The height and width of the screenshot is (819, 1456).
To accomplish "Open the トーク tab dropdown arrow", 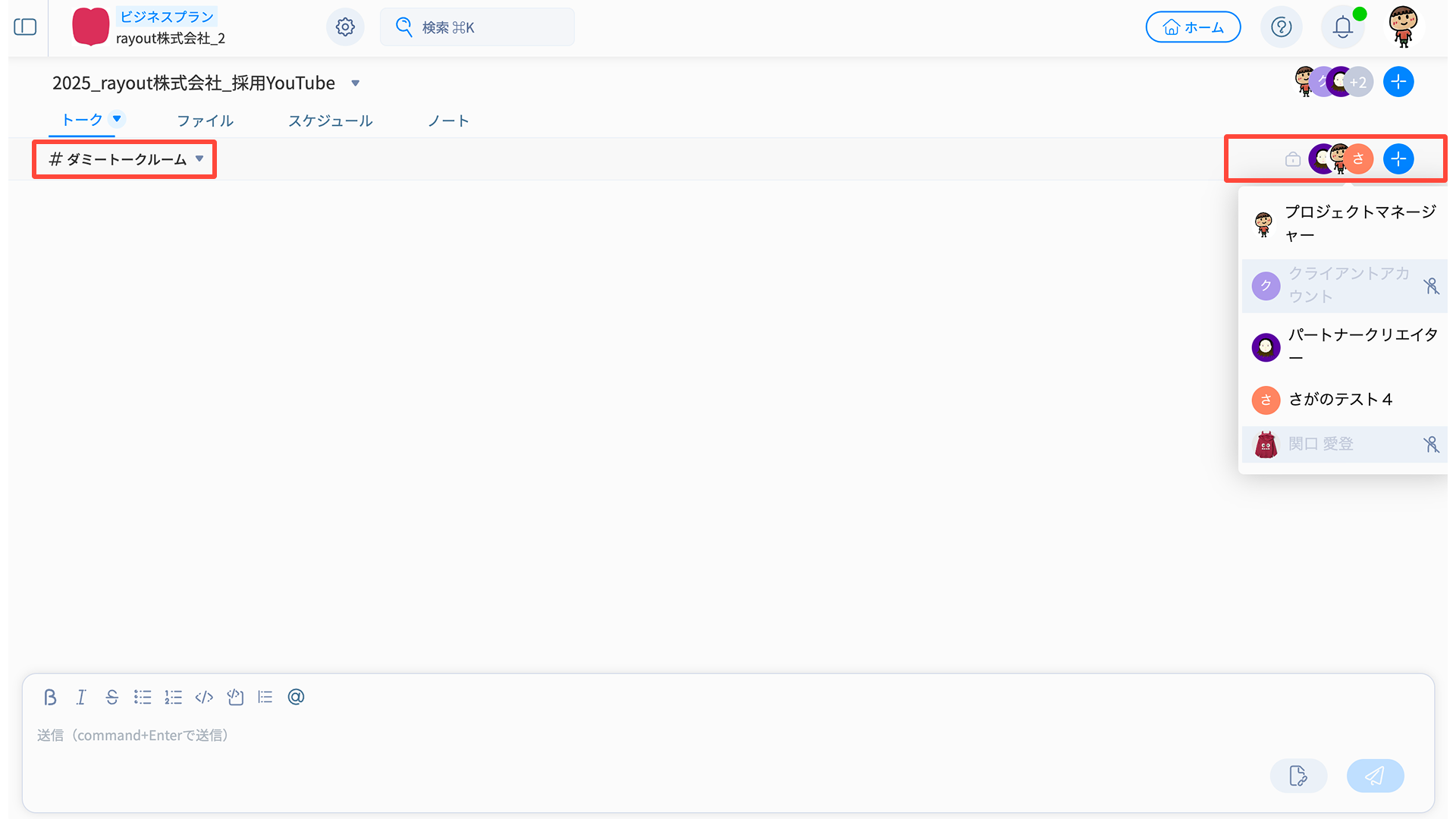I will click(x=117, y=118).
